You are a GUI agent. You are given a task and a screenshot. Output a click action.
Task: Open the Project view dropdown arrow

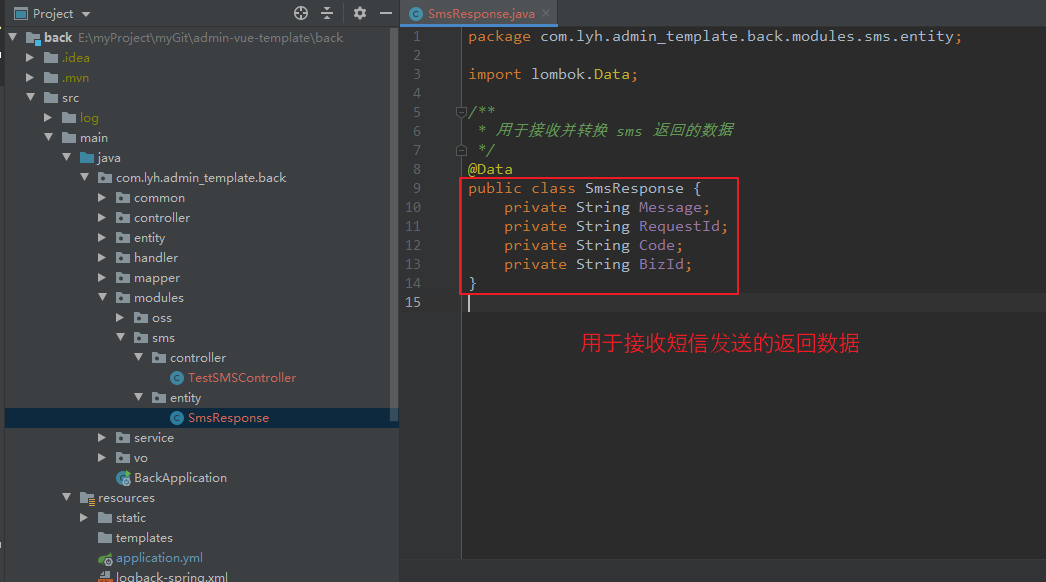pos(85,14)
